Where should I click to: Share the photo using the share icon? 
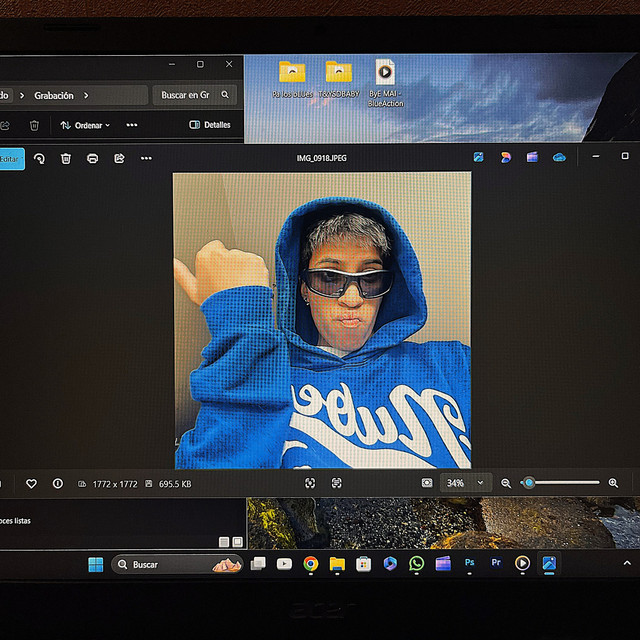(119, 158)
